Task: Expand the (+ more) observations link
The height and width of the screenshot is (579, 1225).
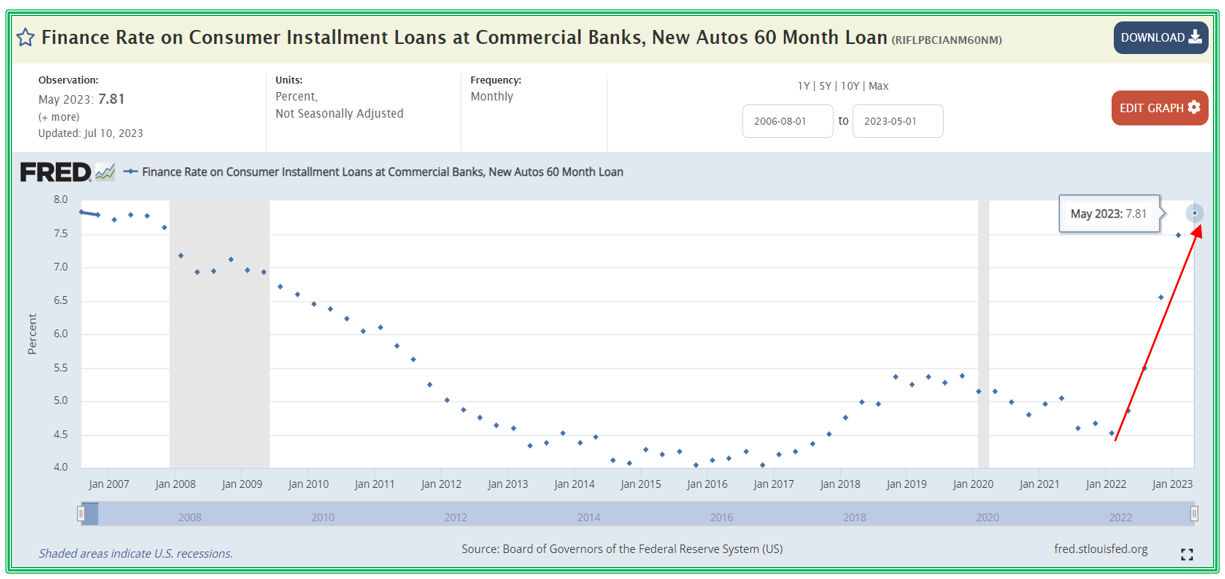Action: point(59,117)
